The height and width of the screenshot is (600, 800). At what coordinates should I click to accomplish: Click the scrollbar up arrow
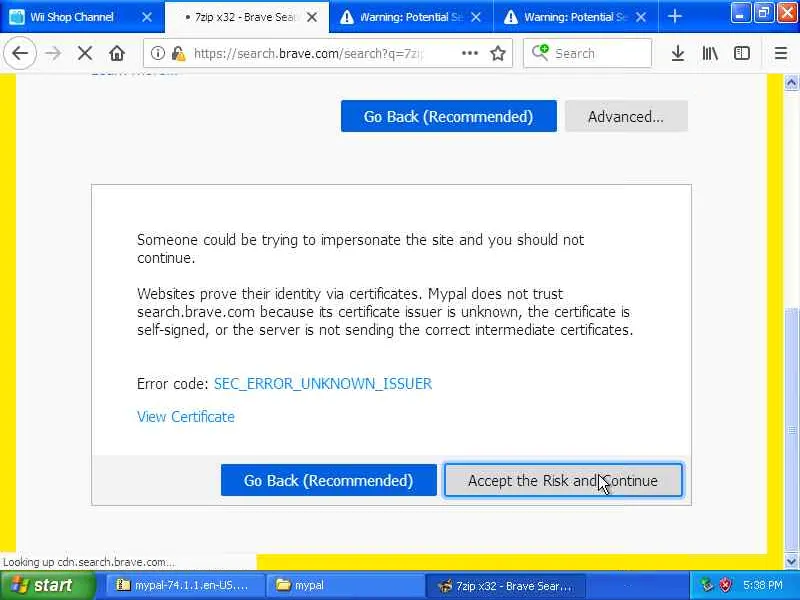pyautogui.click(x=791, y=82)
